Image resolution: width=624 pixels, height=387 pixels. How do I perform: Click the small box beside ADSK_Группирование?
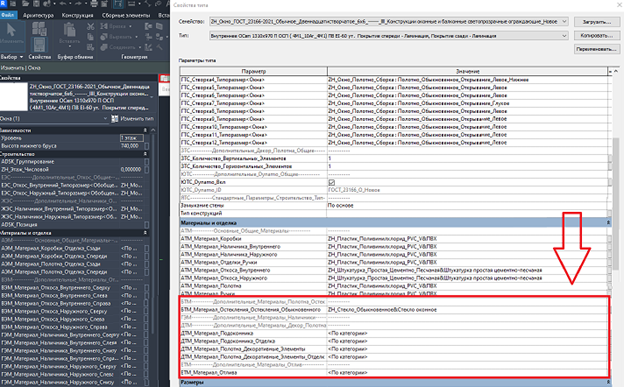147,162
